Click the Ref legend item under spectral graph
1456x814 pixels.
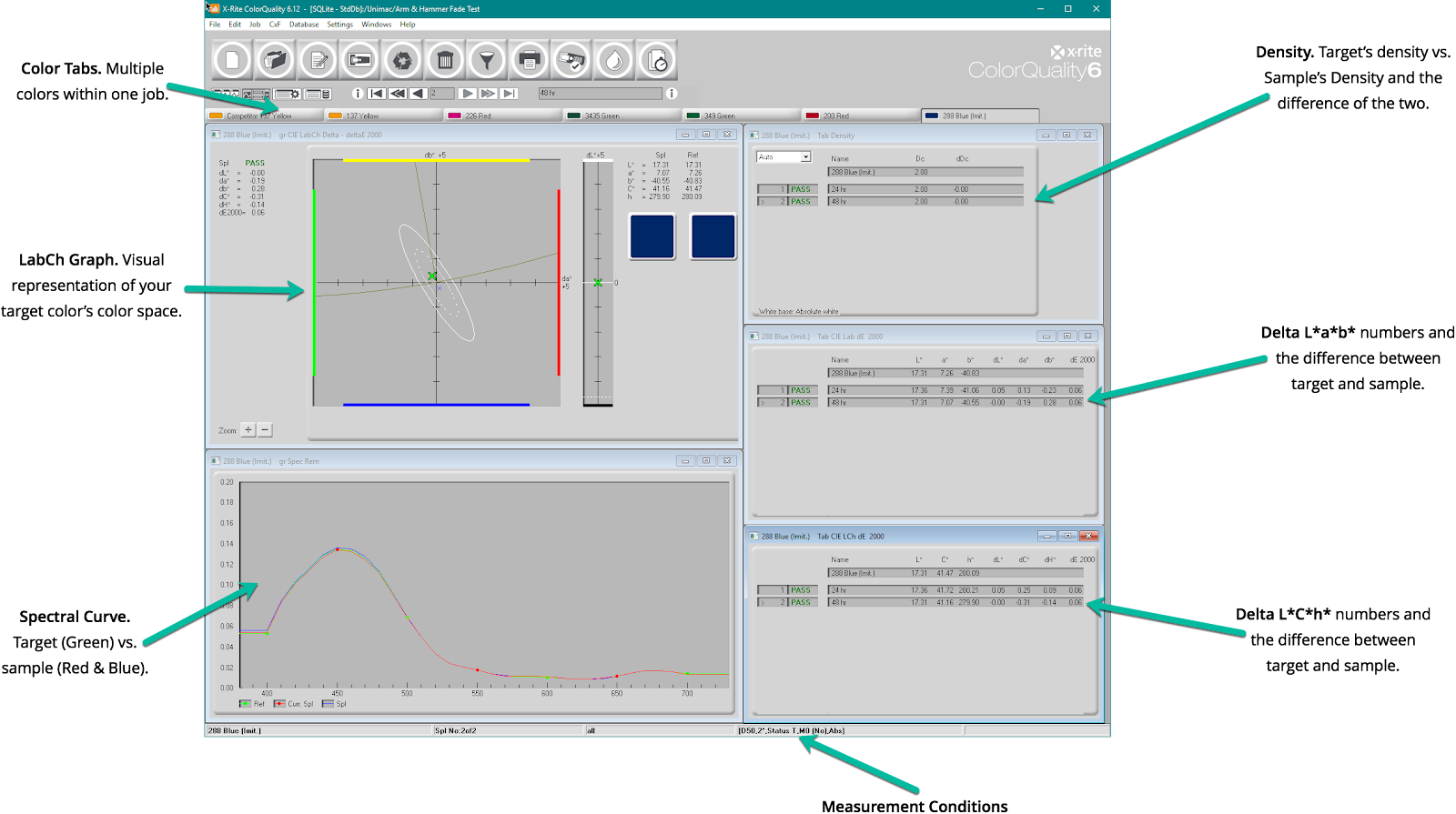252,704
